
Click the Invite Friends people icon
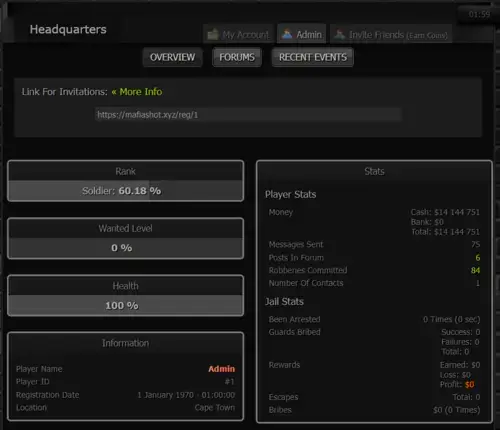tap(340, 34)
